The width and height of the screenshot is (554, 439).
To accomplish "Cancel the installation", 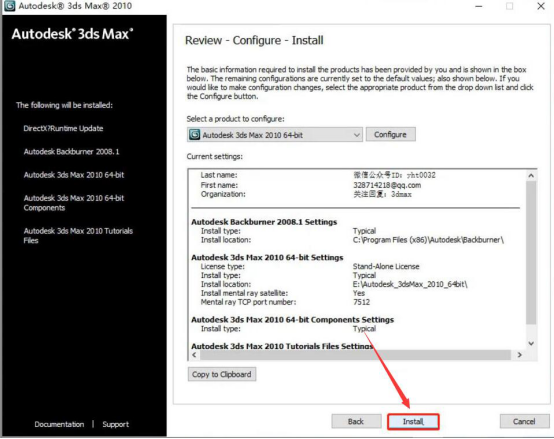I will tap(524, 422).
